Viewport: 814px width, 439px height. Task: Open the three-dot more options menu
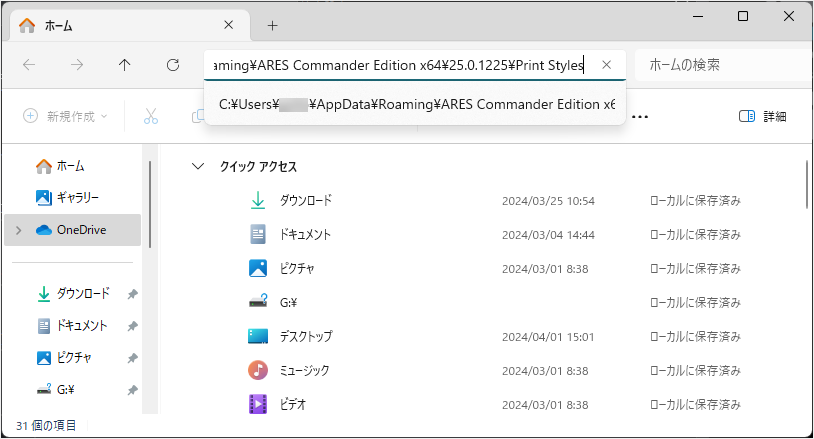640,117
